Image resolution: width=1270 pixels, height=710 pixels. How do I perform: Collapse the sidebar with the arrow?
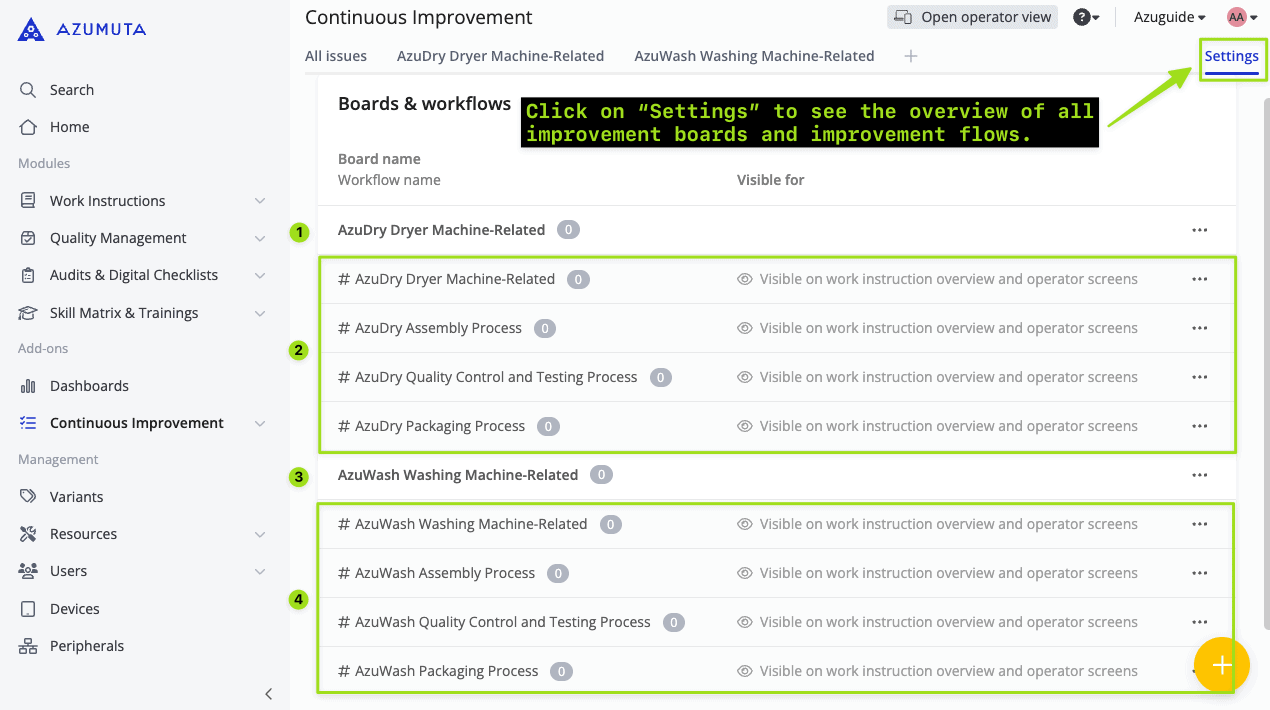(x=268, y=694)
